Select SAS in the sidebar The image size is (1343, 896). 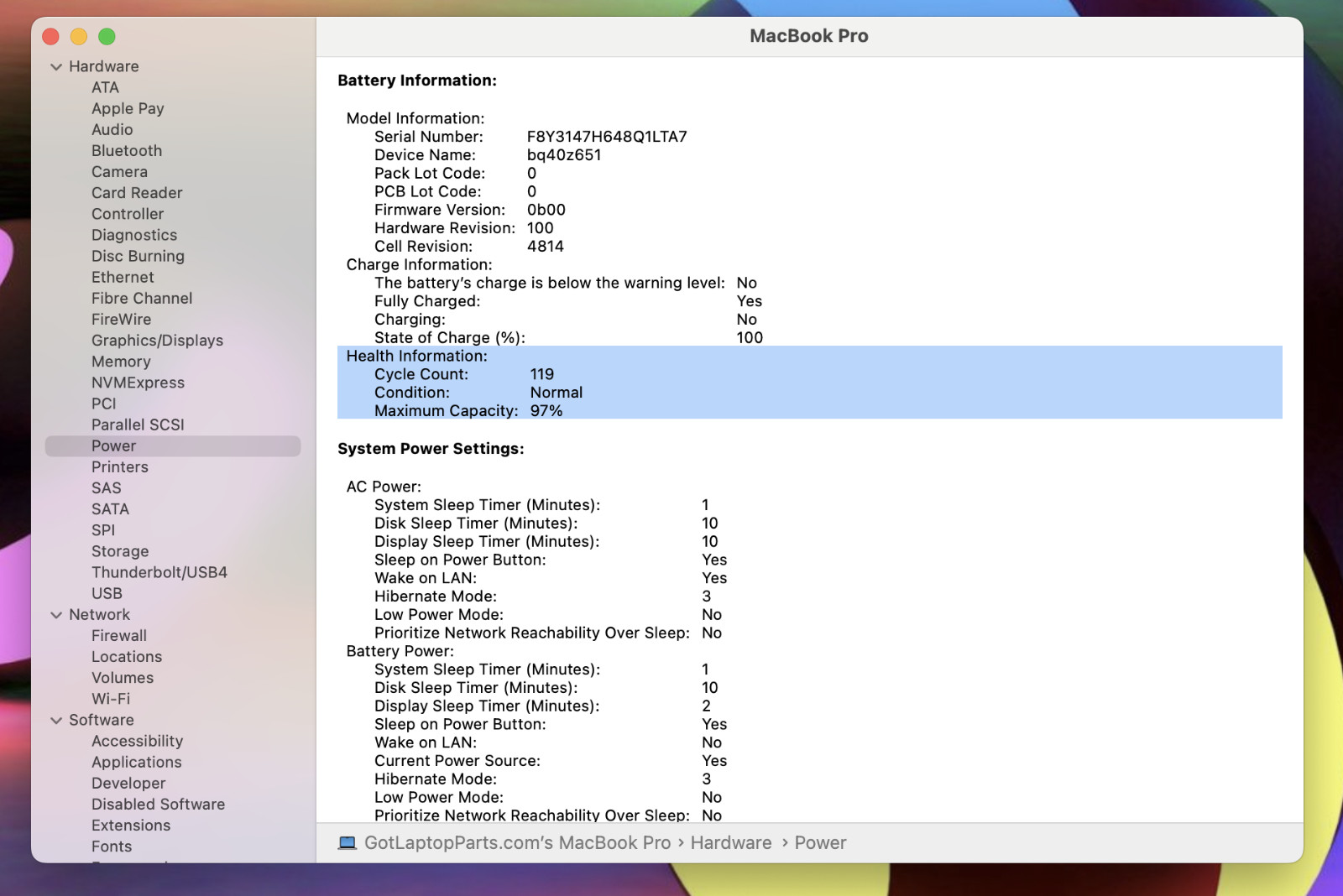[x=106, y=487]
